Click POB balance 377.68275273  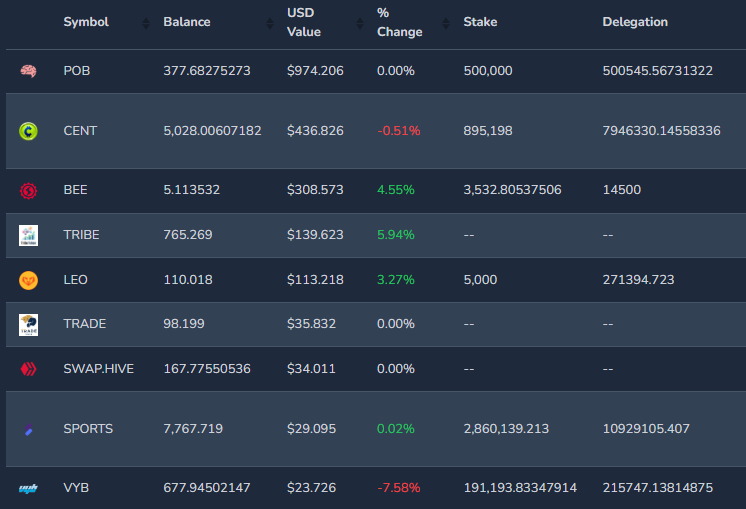click(207, 71)
